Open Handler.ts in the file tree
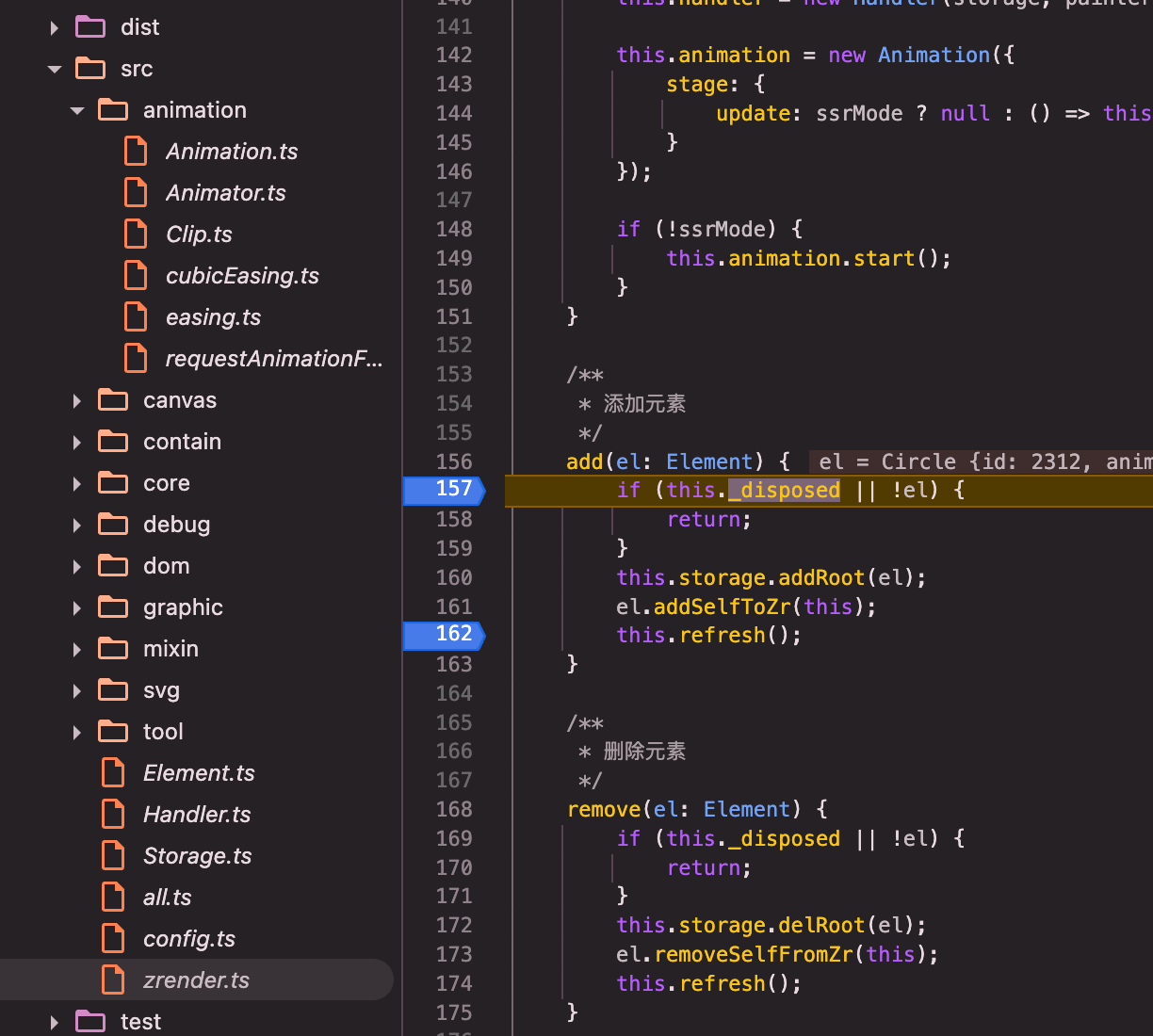Image resolution: width=1153 pixels, height=1036 pixels. point(197,815)
